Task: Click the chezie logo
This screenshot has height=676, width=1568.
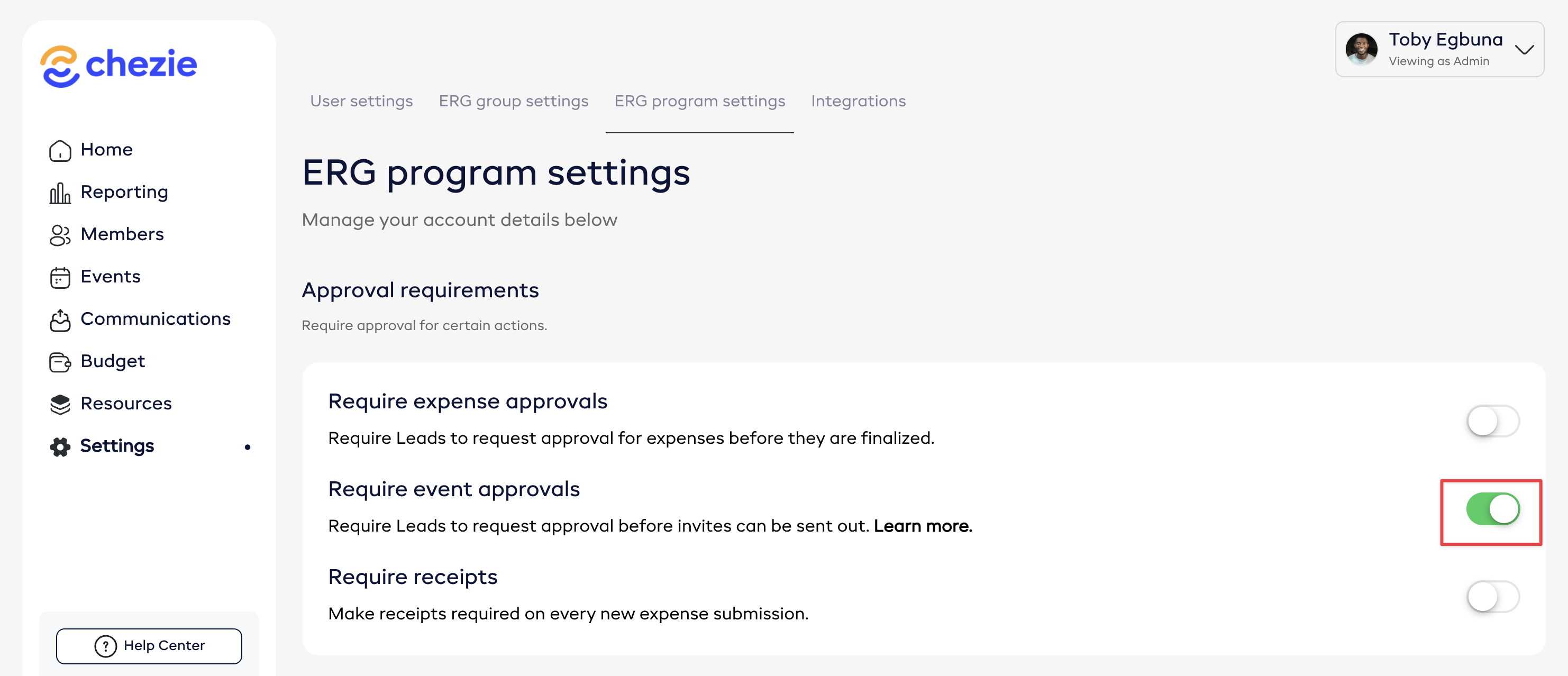Action: pyautogui.click(x=118, y=65)
